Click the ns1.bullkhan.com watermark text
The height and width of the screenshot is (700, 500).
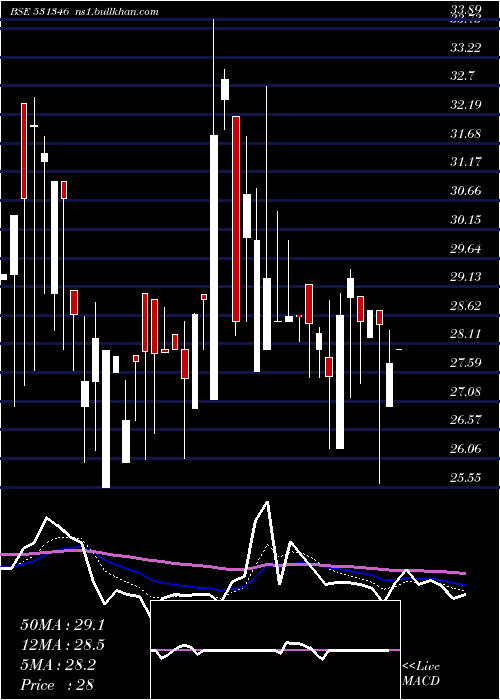[116, 12]
